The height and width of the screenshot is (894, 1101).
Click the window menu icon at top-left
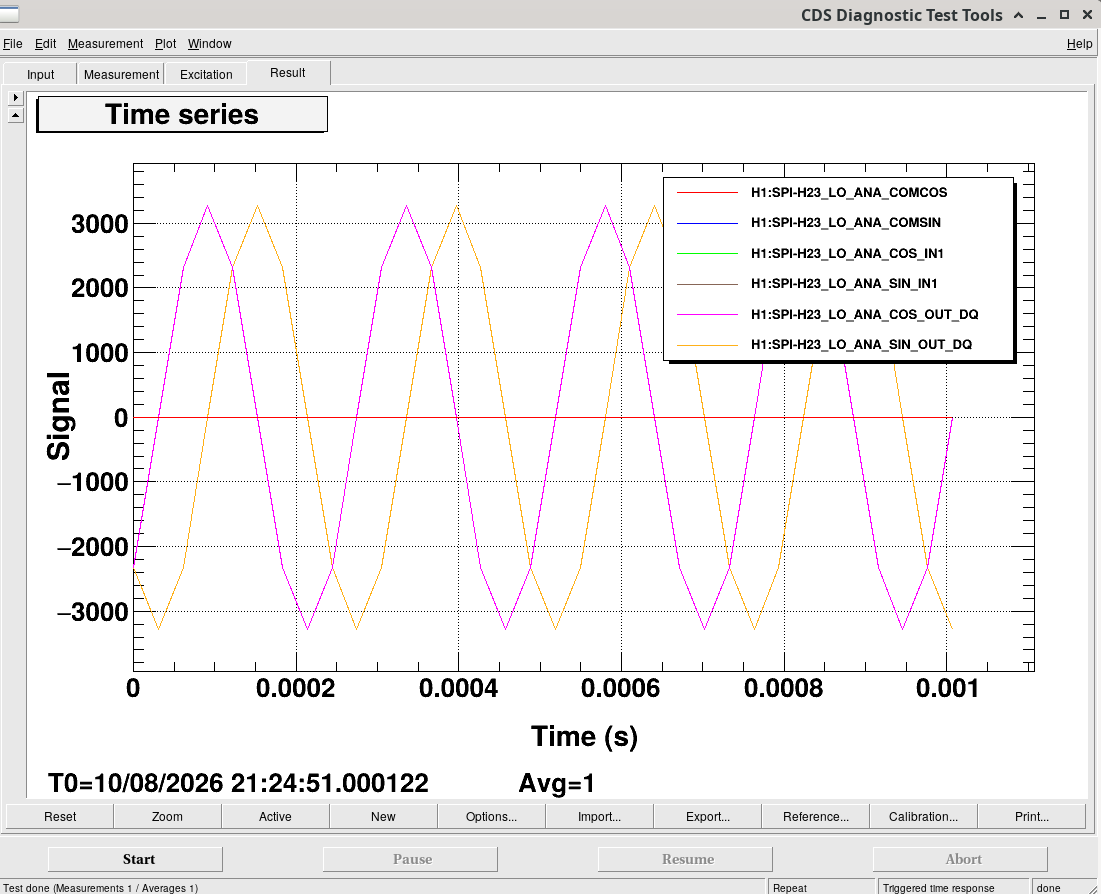coord(8,14)
